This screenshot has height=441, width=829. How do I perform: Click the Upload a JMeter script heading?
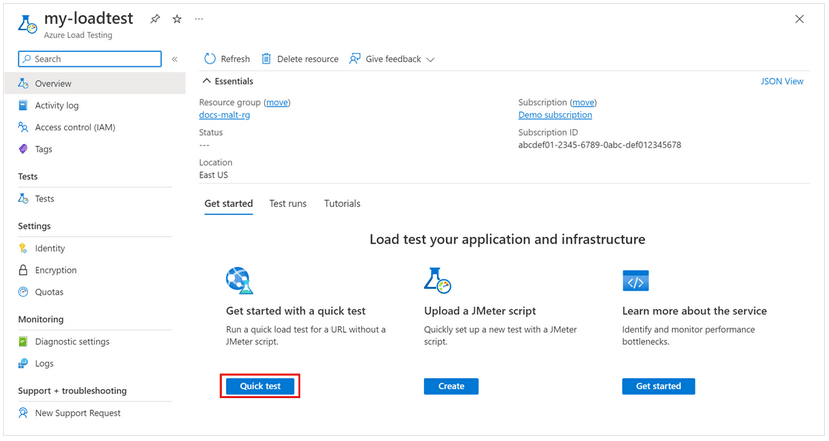click(x=480, y=311)
